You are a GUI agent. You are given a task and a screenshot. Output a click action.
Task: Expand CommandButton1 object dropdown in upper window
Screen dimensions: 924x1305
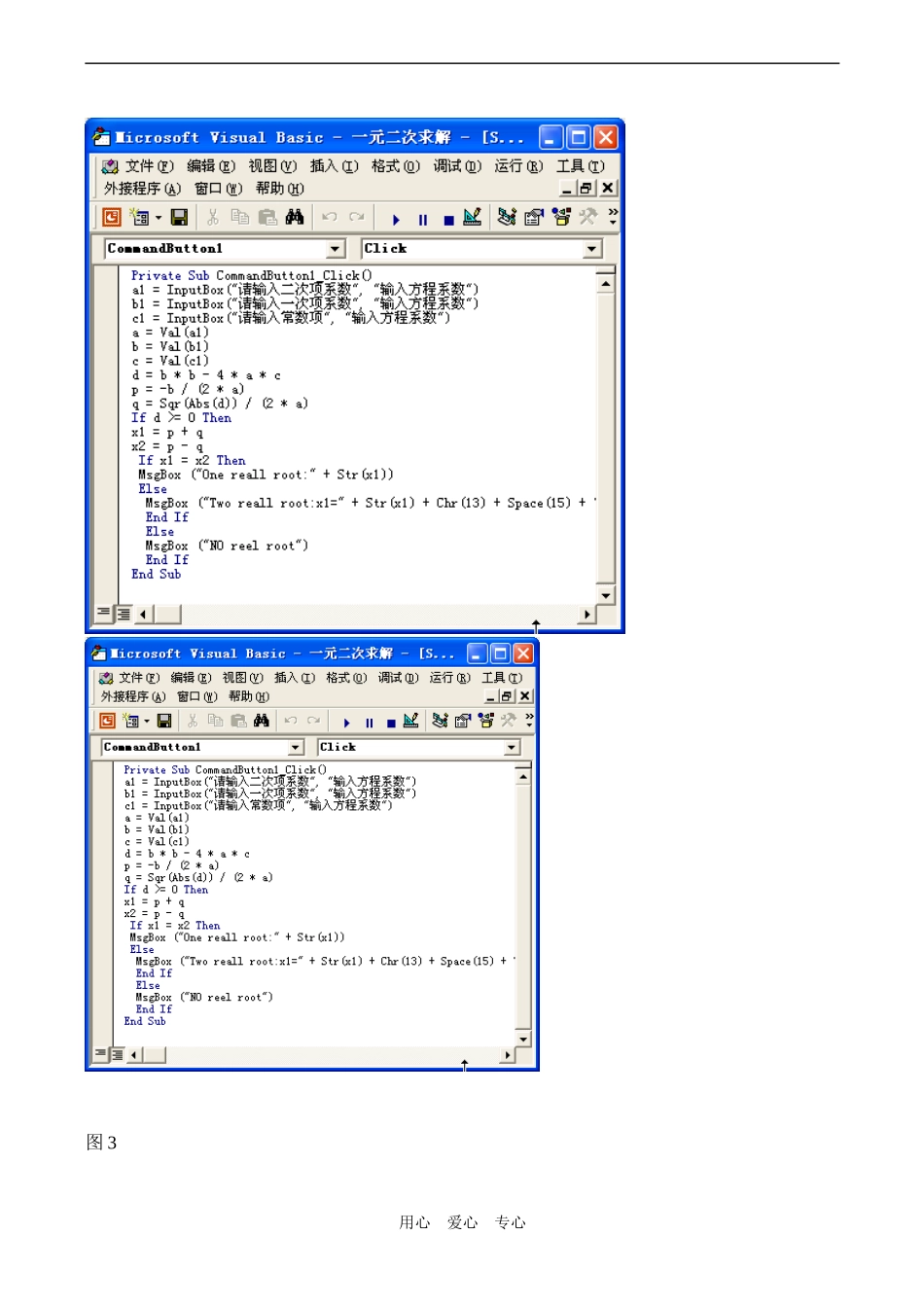click(336, 249)
